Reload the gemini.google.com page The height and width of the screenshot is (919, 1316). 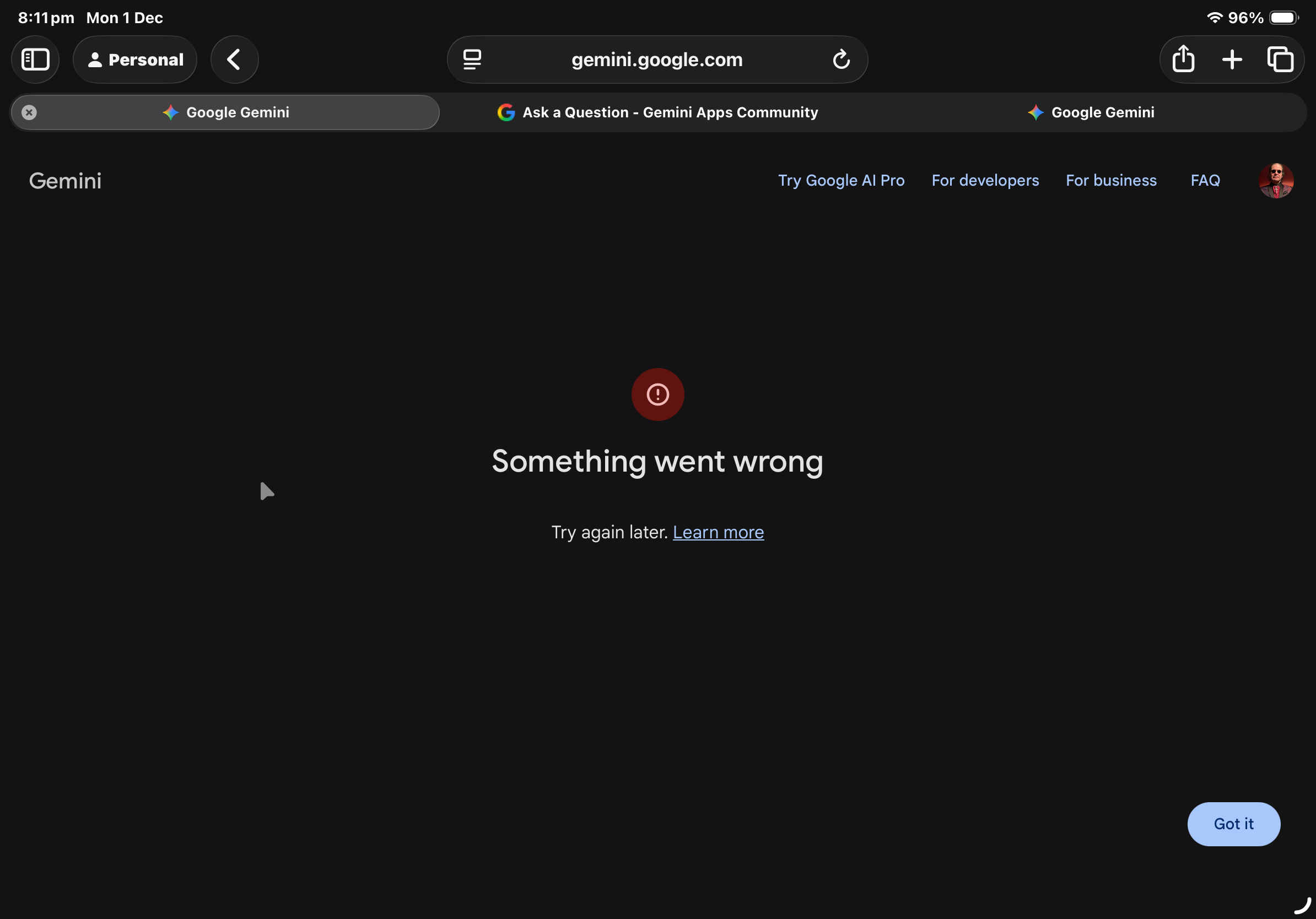[x=841, y=60]
